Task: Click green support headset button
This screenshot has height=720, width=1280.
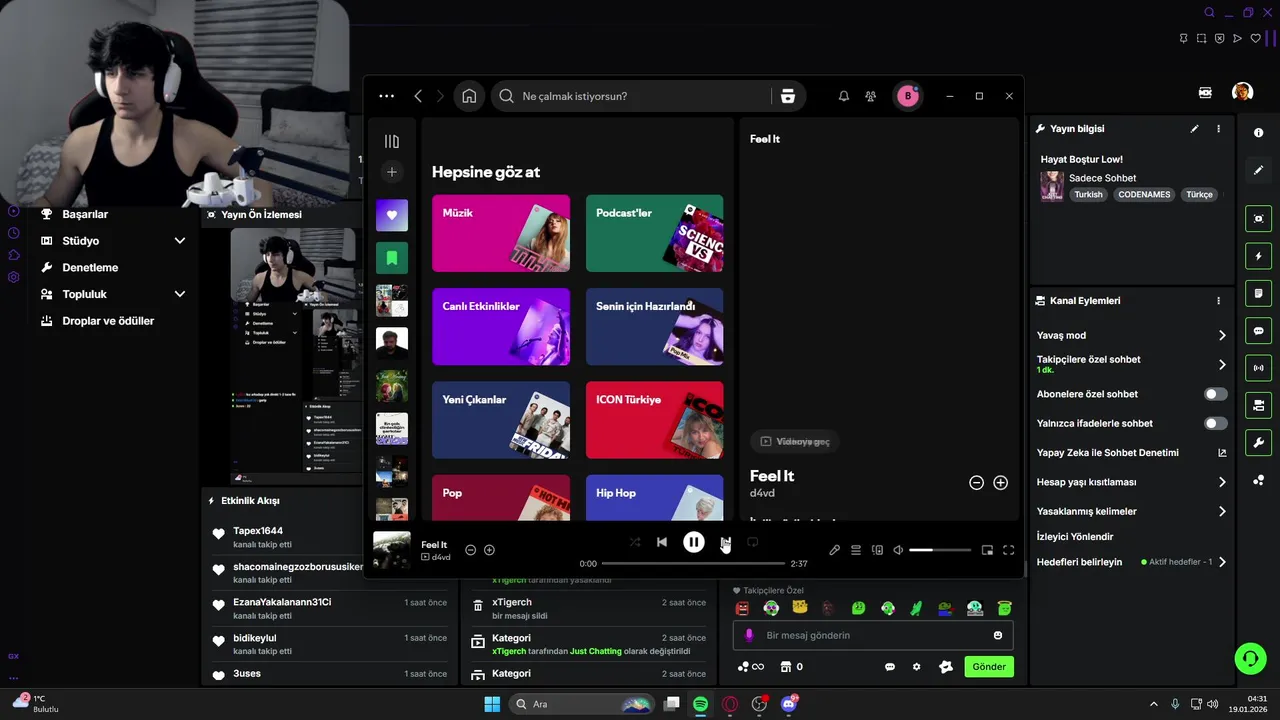Action: pos(1250,658)
